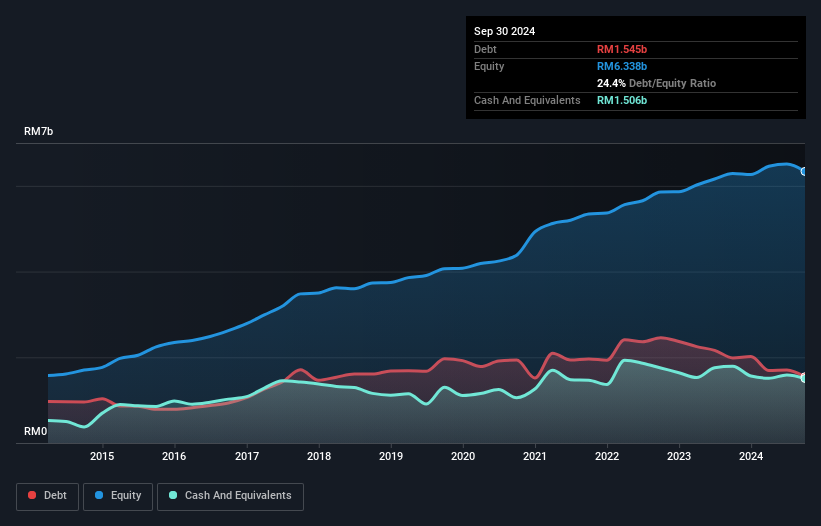Image resolution: width=821 pixels, height=526 pixels.
Task: Click the teal Cash And Equivalents dot
Action: [x=173, y=495]
